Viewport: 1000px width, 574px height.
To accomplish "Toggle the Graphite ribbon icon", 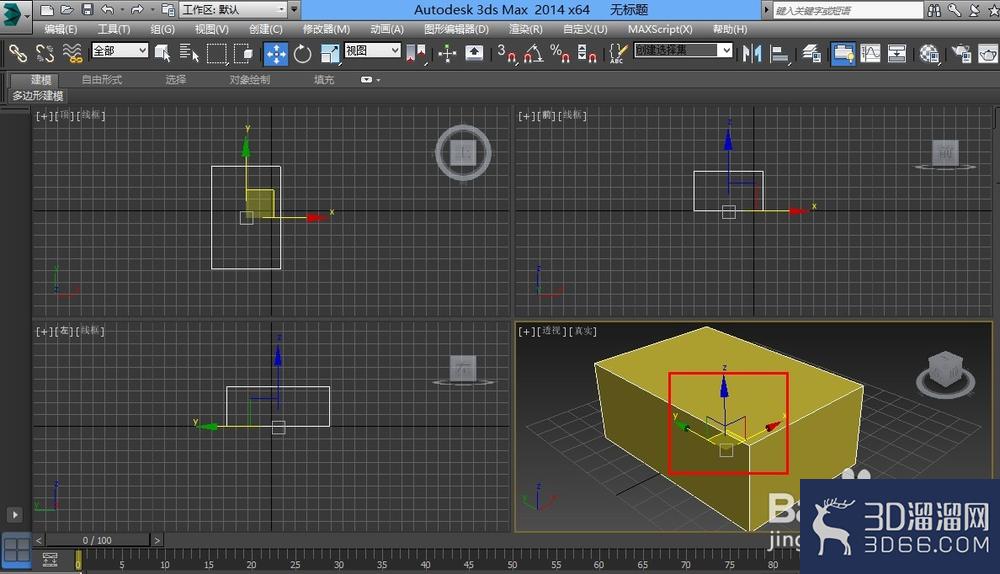I will (843, 54).
